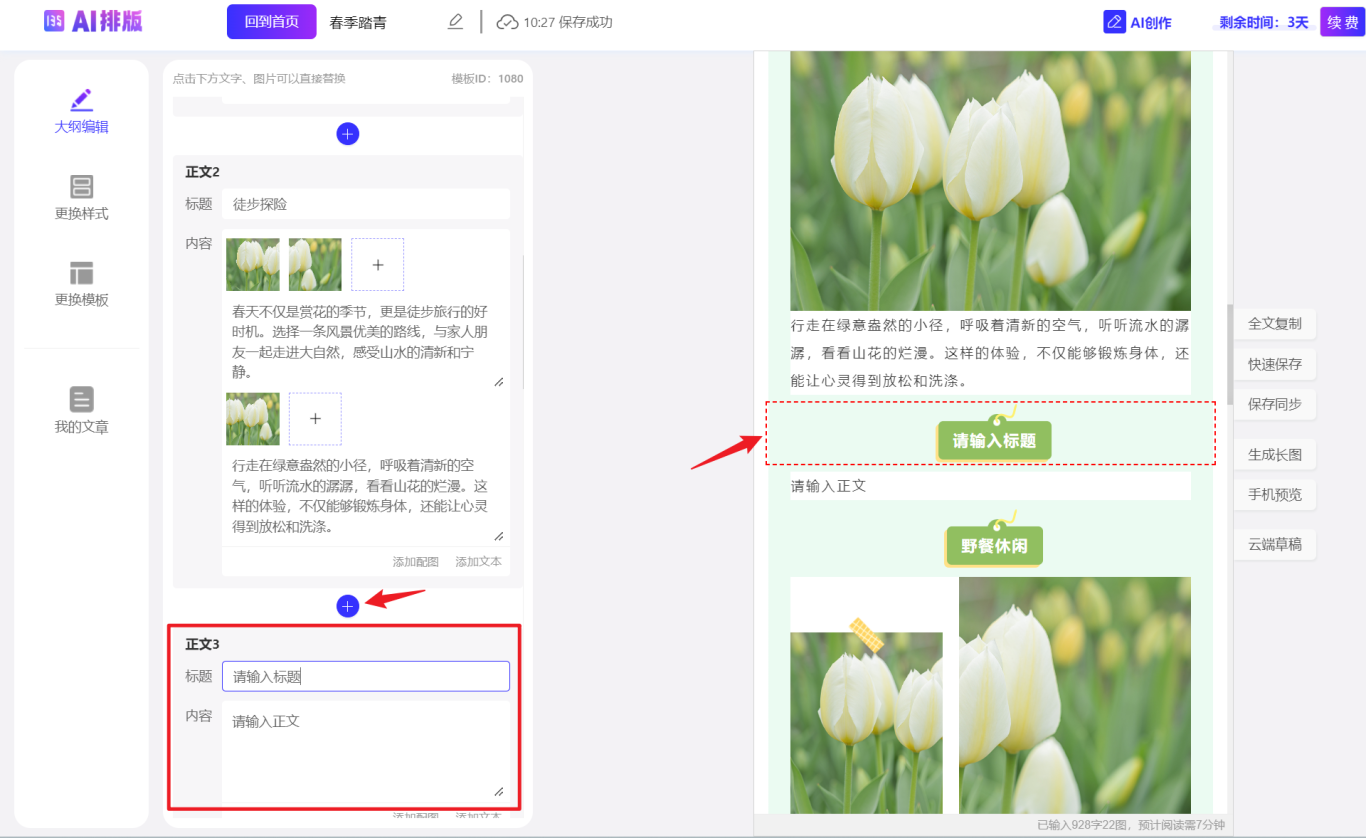Click 全文复制 on the right panel
1366x838 pixels.
(x=1274, y=324)
